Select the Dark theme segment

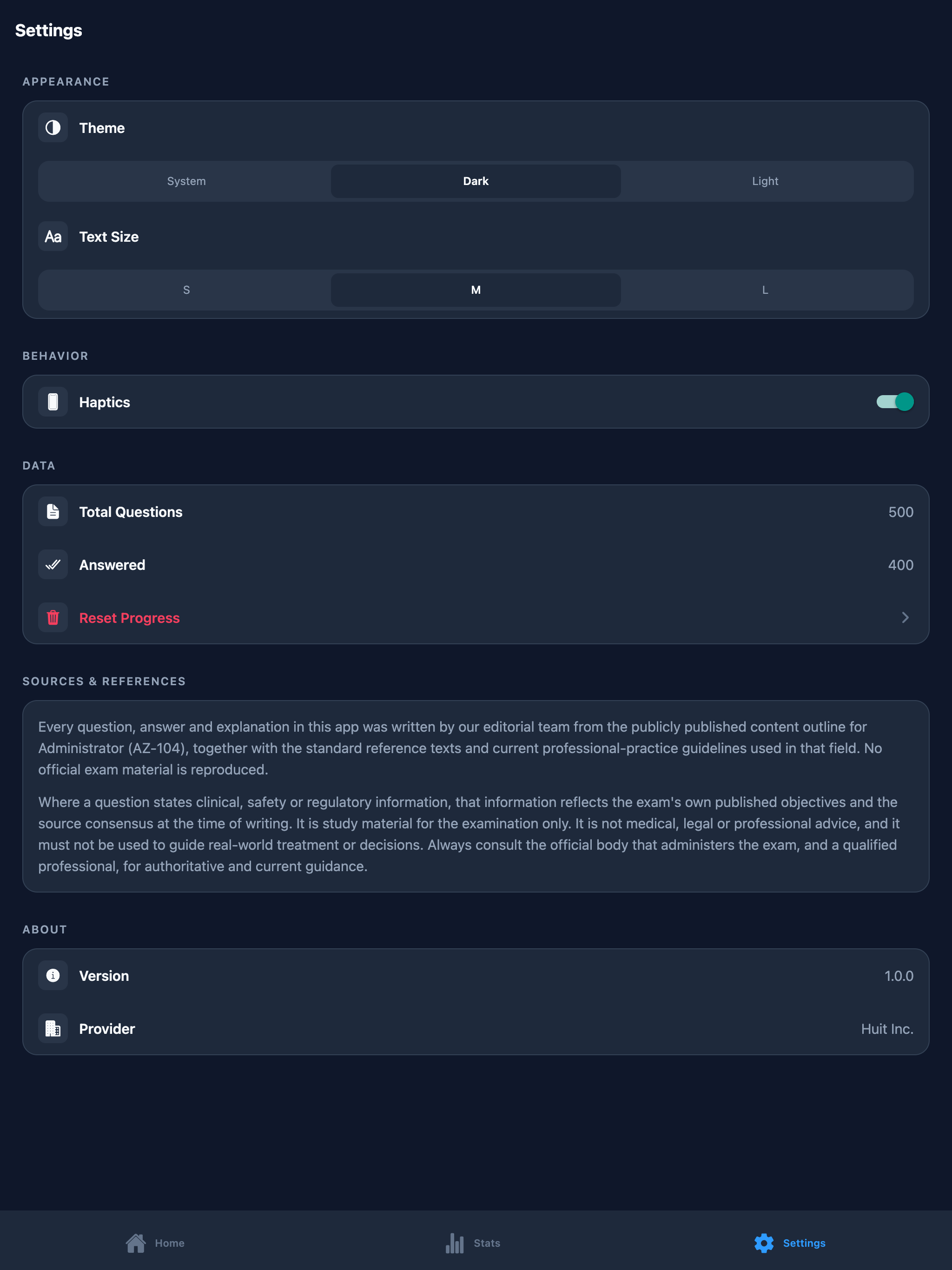click(476, 181)
